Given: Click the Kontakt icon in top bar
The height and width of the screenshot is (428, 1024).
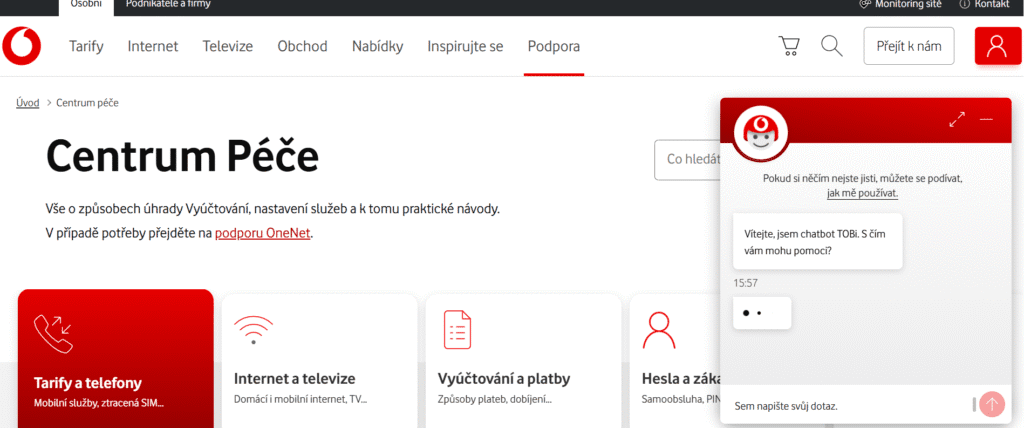Looking at the screenshot, I should [964, 4].
